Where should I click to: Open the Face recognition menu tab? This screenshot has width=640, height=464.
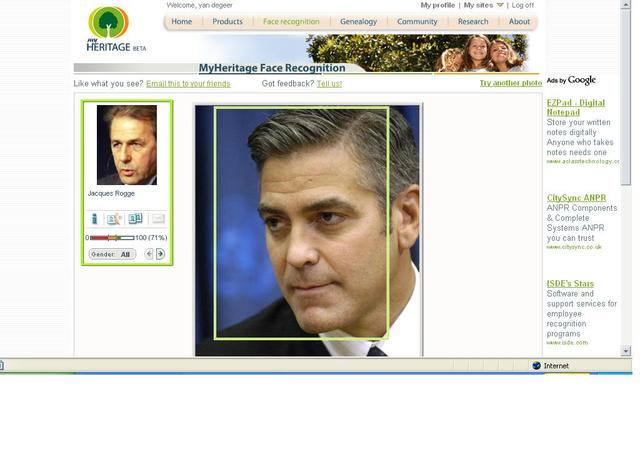[291, 21]
